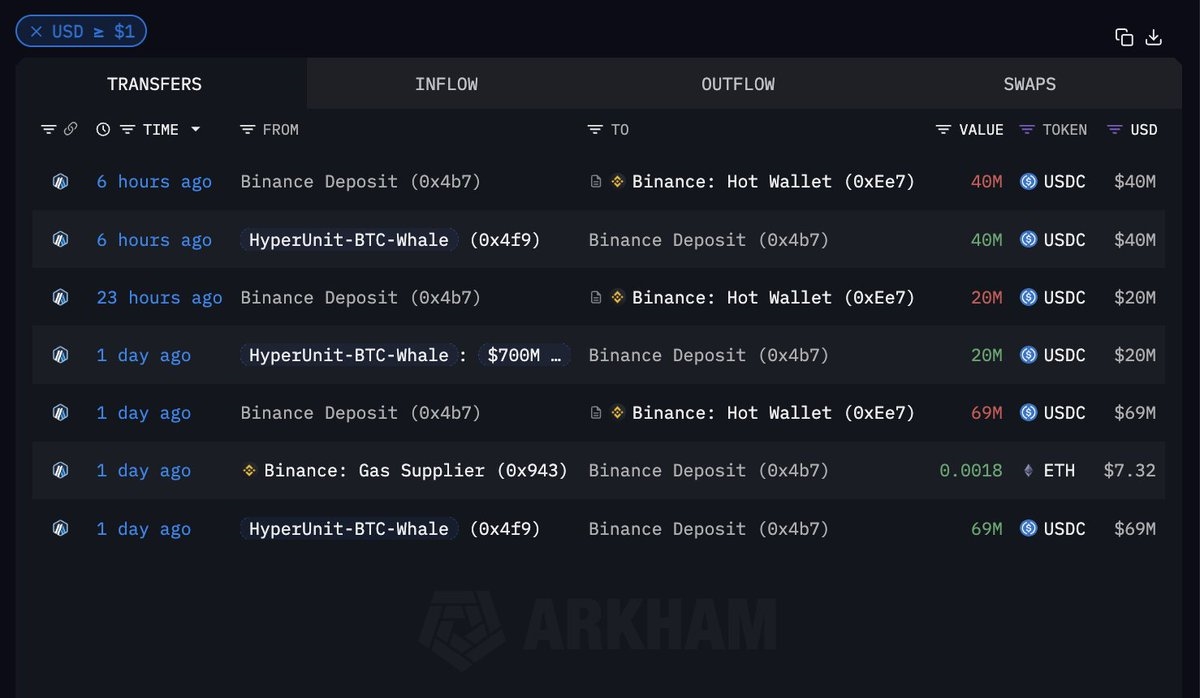The height and width of the screenshot is (698, 1200).
Task: Click the purple USD column filter icon
Action: pos(1114,129)
